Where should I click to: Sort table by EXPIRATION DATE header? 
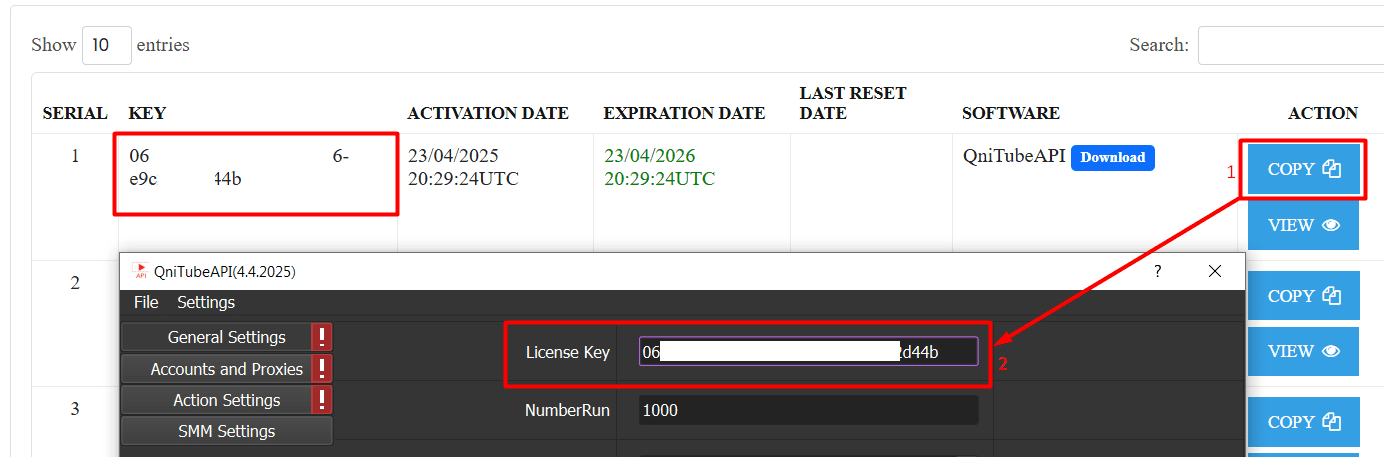click(x=684, y=113)
